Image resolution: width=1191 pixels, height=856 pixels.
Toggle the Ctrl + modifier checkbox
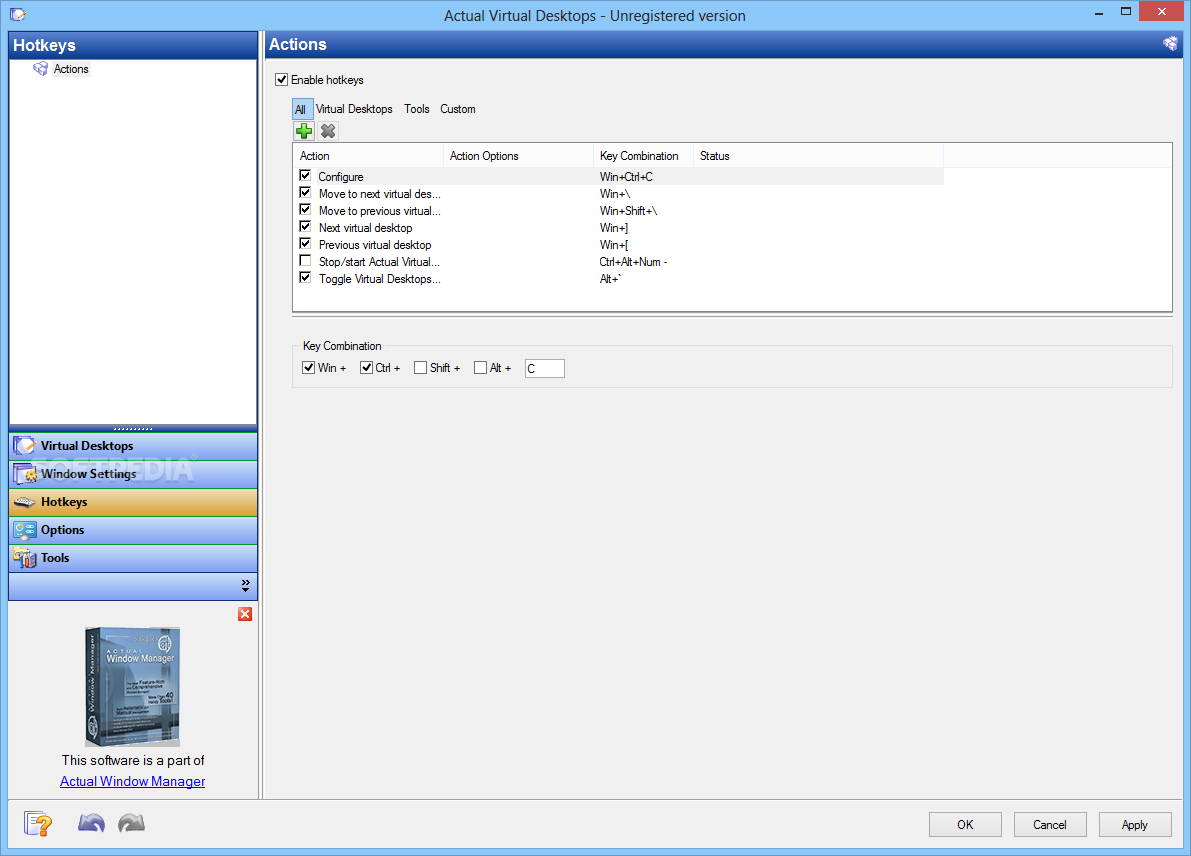click(366, 368)
